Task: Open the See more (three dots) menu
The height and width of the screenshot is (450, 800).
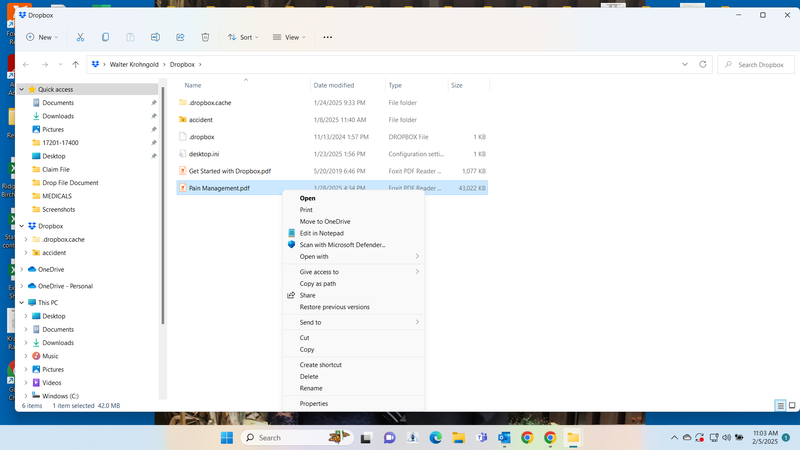Action: click(327, 37)
